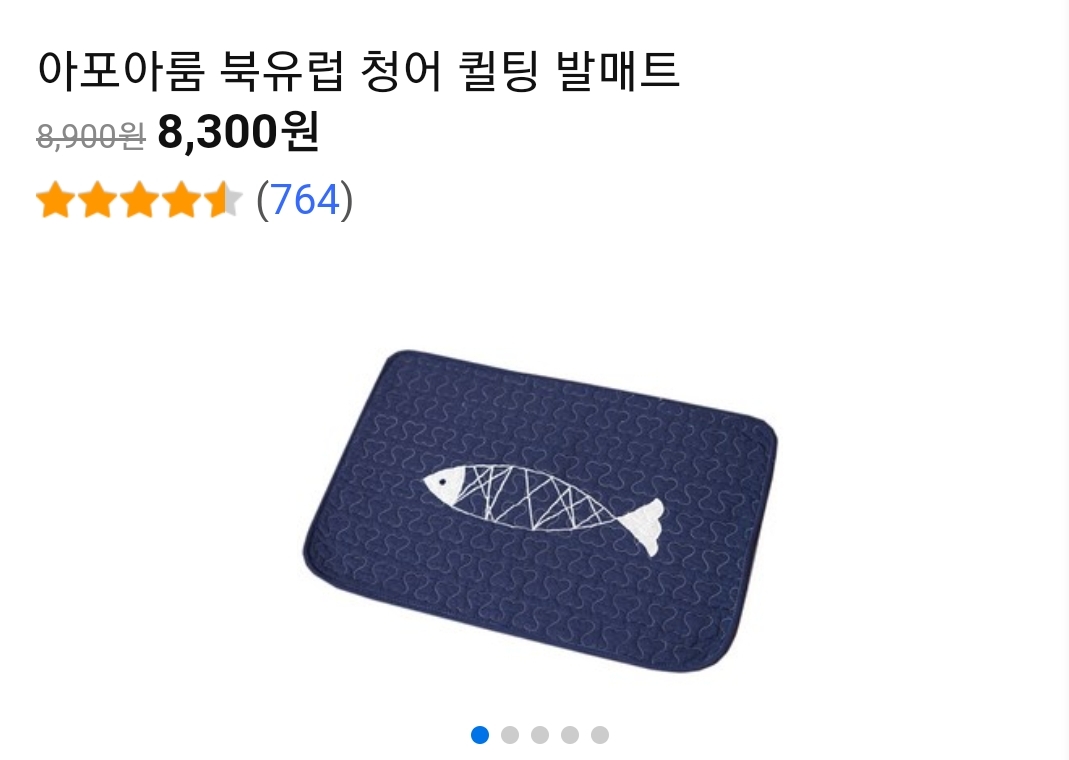1069x760 pixels.
Task: Click the word 발매트 in title
Action: tap(618, 71)
